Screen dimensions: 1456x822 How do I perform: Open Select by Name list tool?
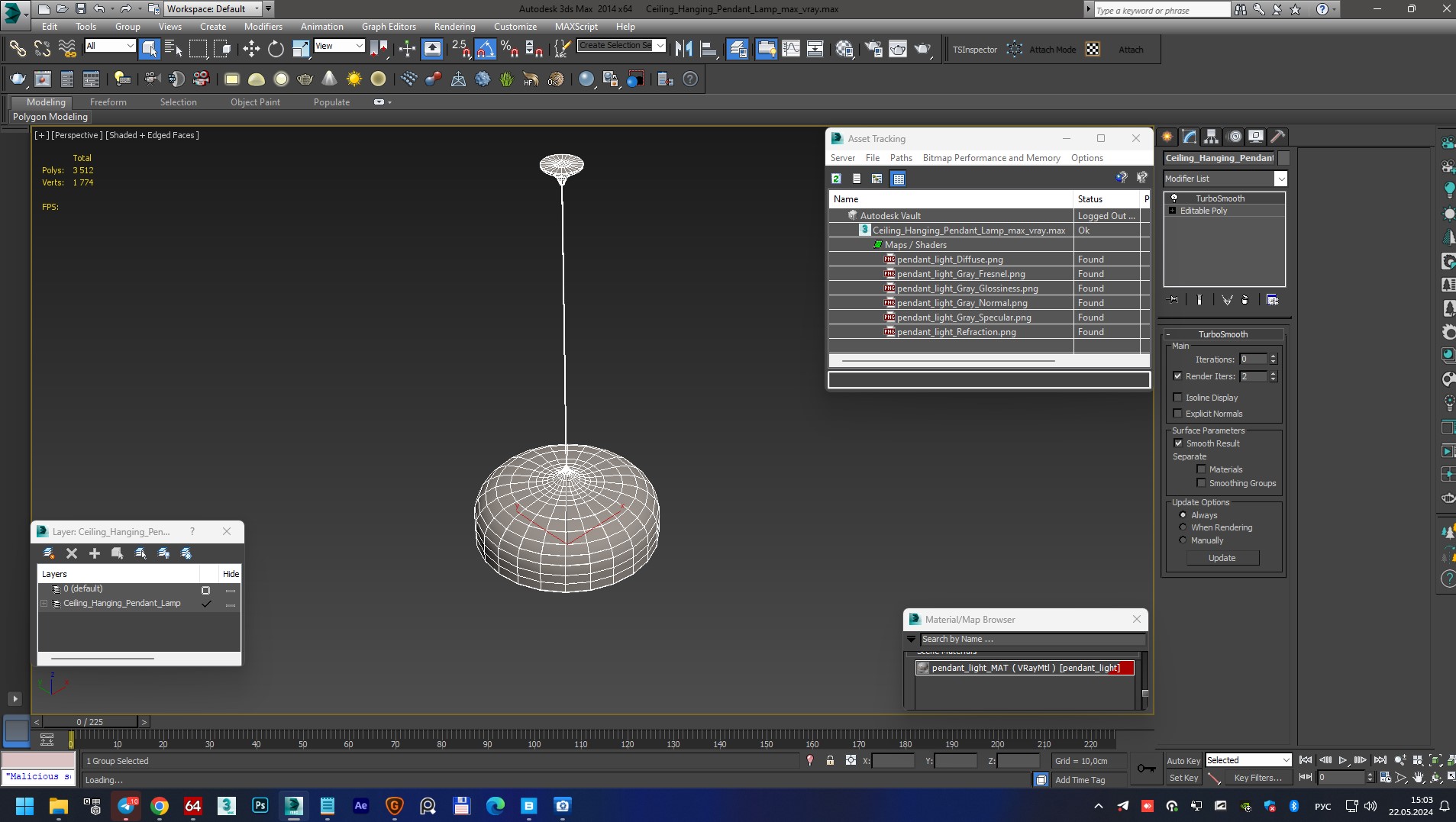[173, 49]
